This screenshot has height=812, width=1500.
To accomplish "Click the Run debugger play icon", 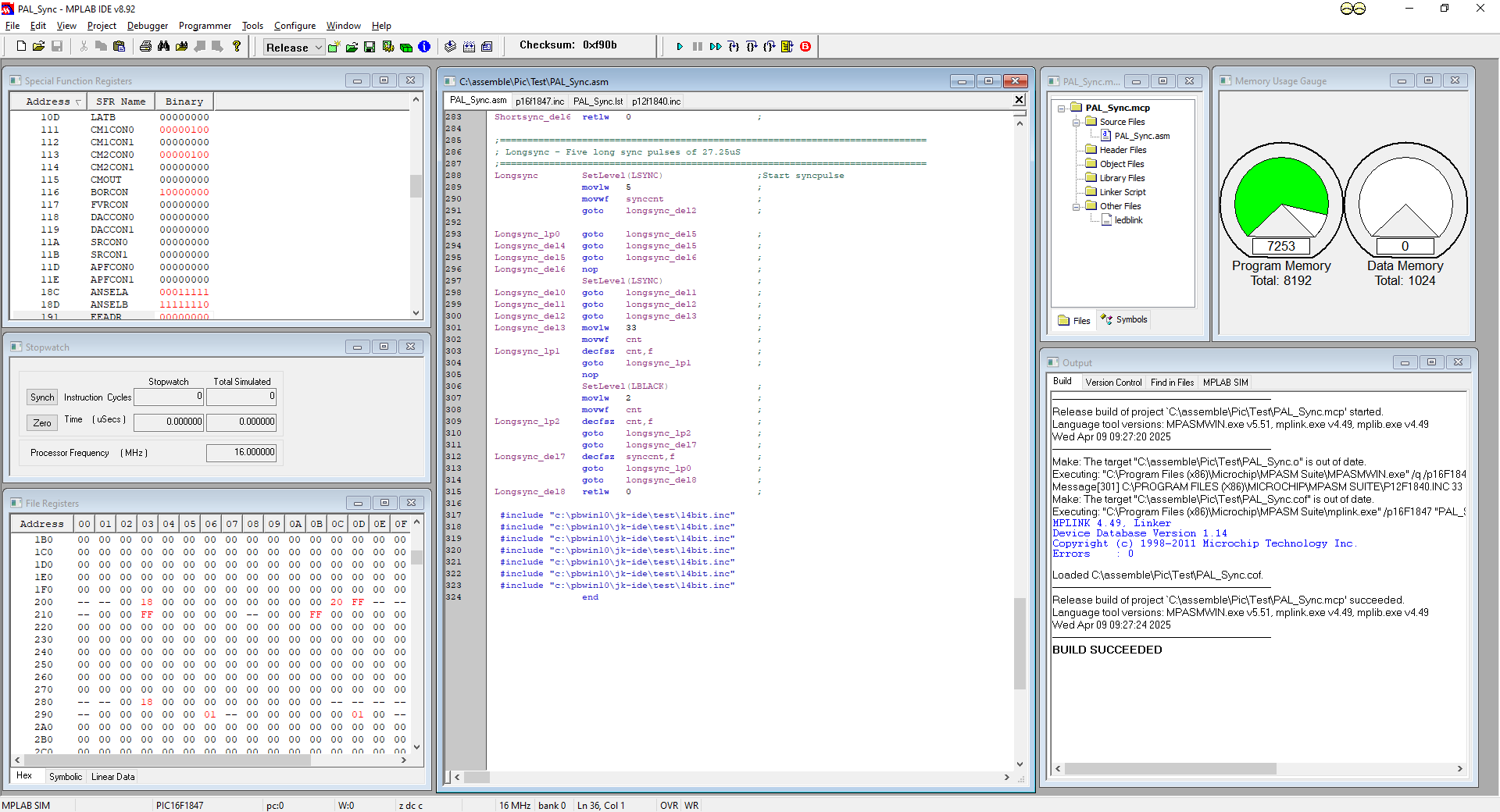I will [x=680, y=47].
